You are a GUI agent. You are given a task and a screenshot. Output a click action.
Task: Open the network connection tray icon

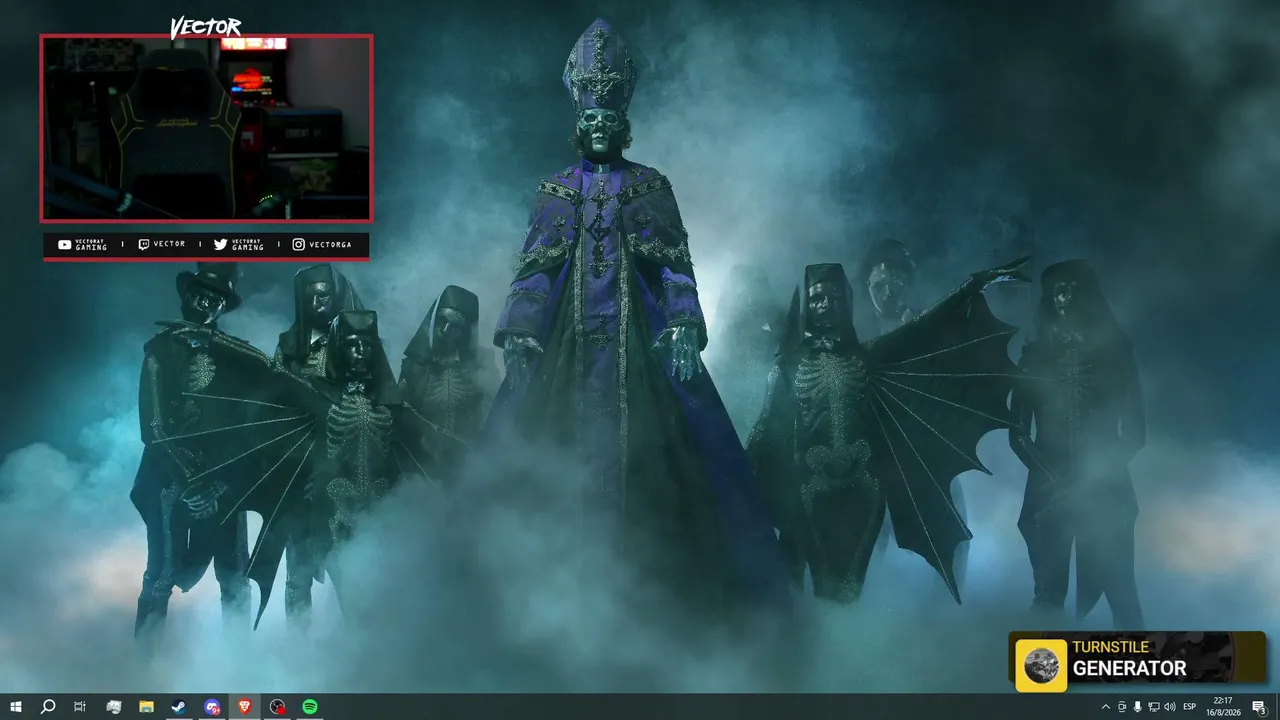pyautogui.click(x=1154, y=707)
